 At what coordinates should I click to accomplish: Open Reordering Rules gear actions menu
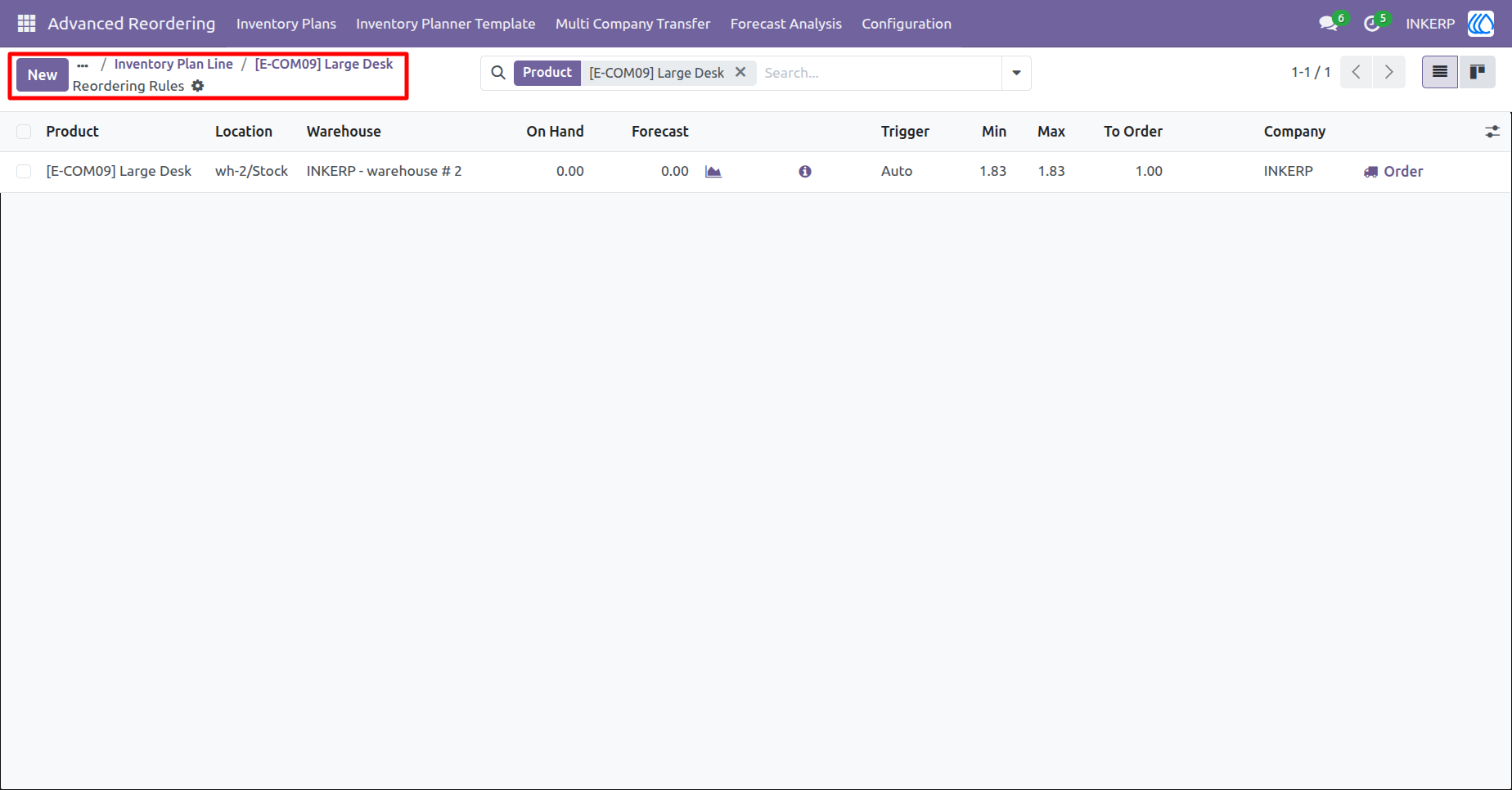point(198,86)
